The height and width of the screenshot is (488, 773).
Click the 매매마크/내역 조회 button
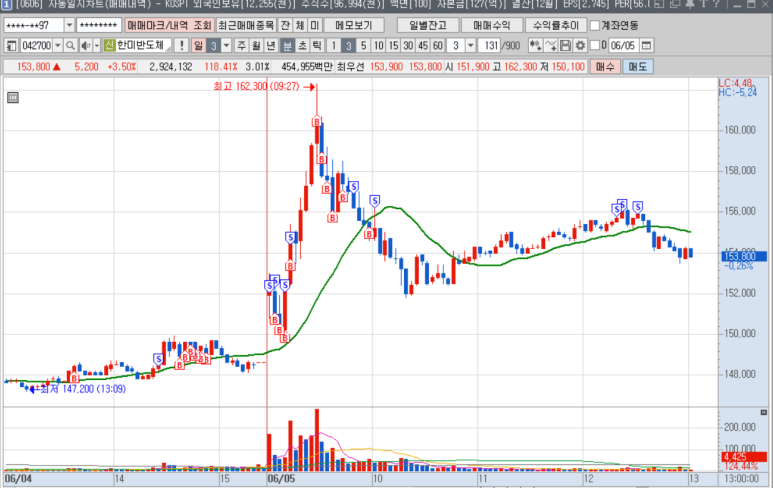(169, 25)
